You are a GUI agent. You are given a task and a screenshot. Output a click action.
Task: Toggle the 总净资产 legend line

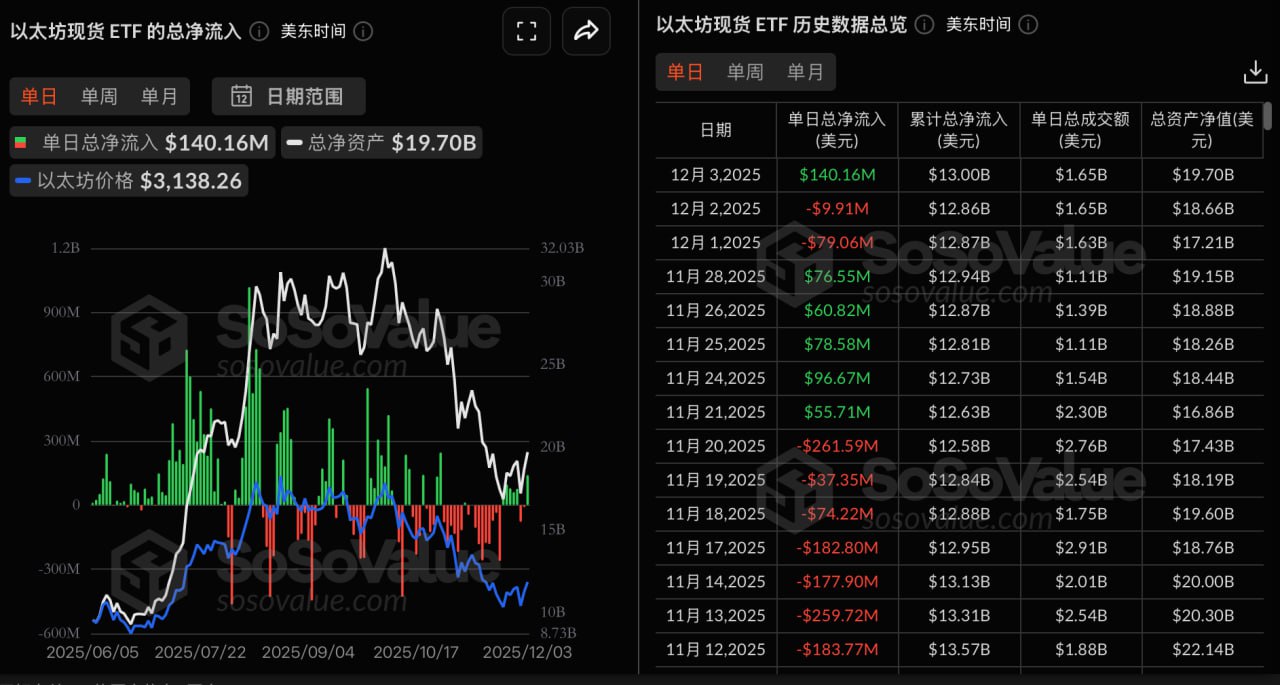click(380, 143)
